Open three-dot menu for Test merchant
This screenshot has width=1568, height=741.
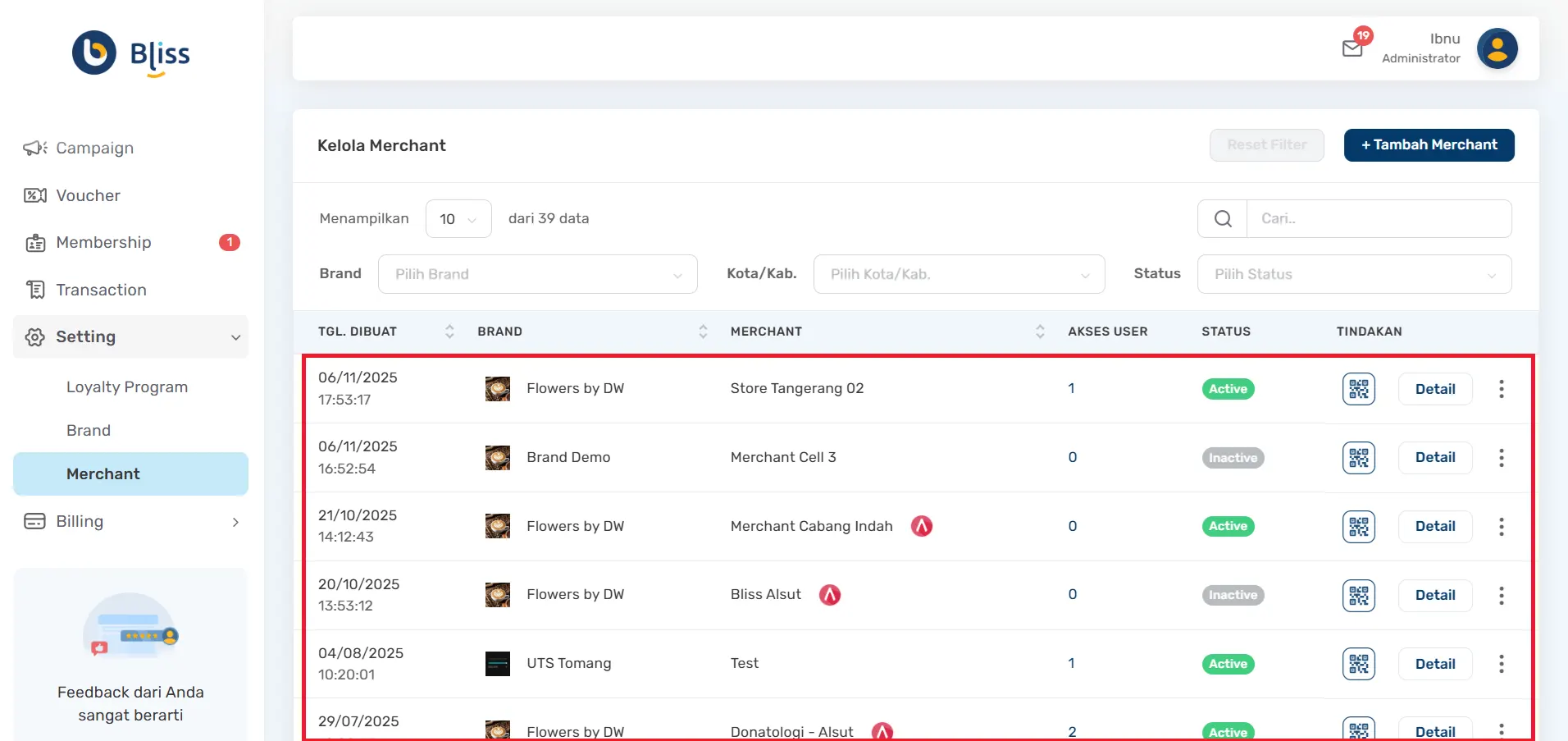(x=1501, y=664)
